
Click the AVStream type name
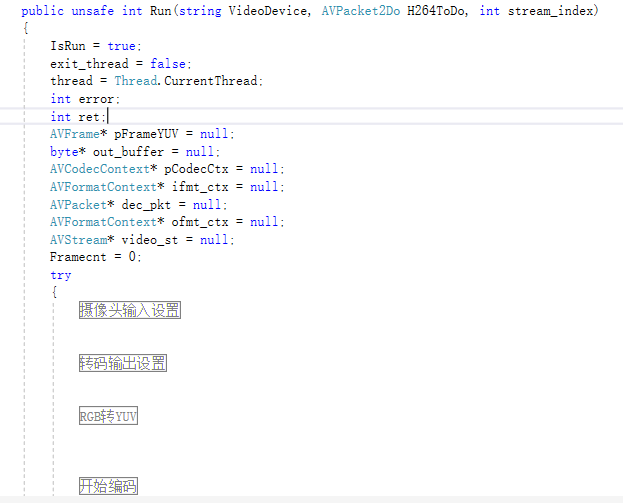tap(79, 240)
